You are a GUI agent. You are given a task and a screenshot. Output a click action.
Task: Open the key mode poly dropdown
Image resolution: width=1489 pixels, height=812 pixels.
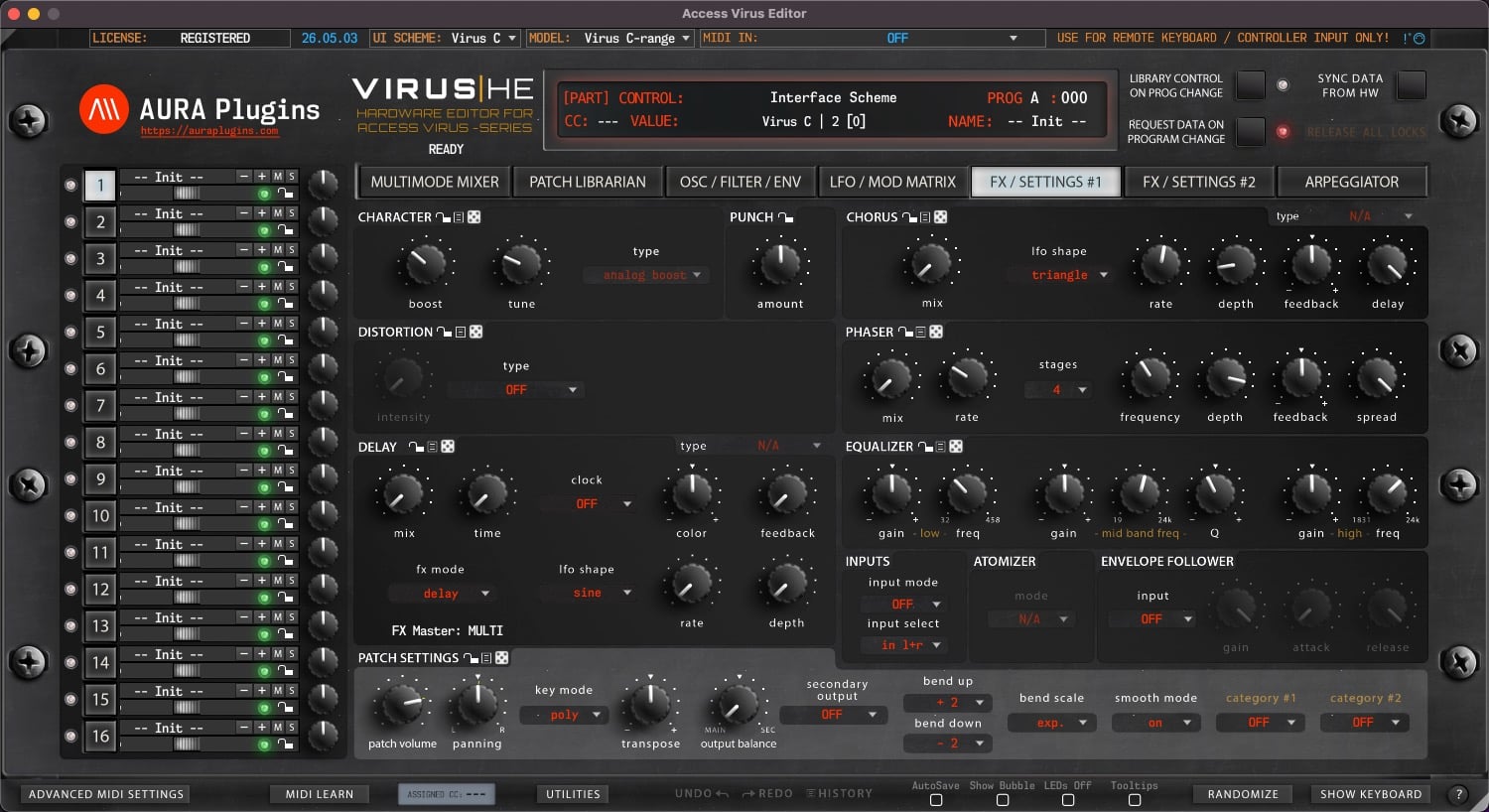pos(564,715)
